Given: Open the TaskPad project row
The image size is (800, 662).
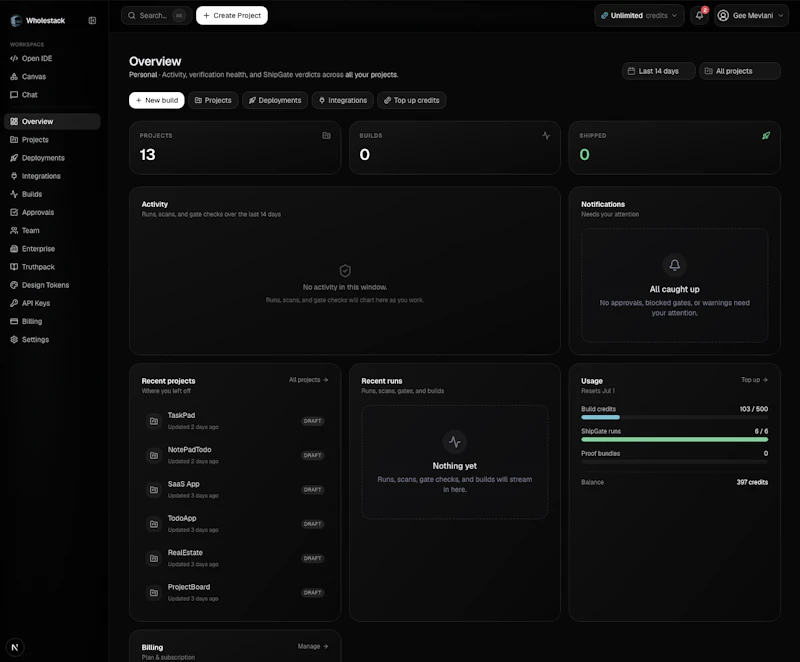Looking at the screenshot, I should tap(235, 421).
